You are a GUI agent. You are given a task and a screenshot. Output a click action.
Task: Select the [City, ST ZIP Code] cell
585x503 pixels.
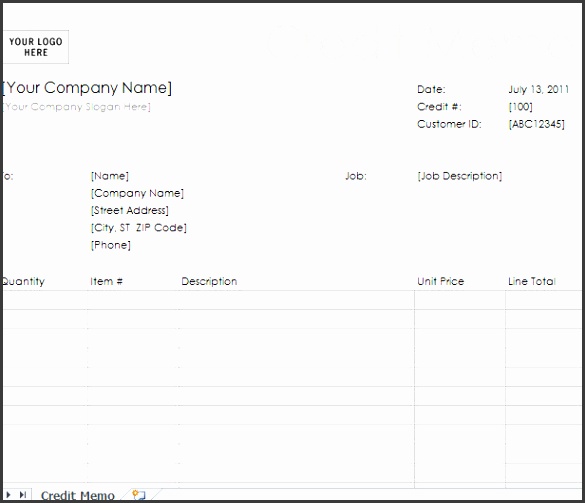pyautogui.click(x=138, y=228)
